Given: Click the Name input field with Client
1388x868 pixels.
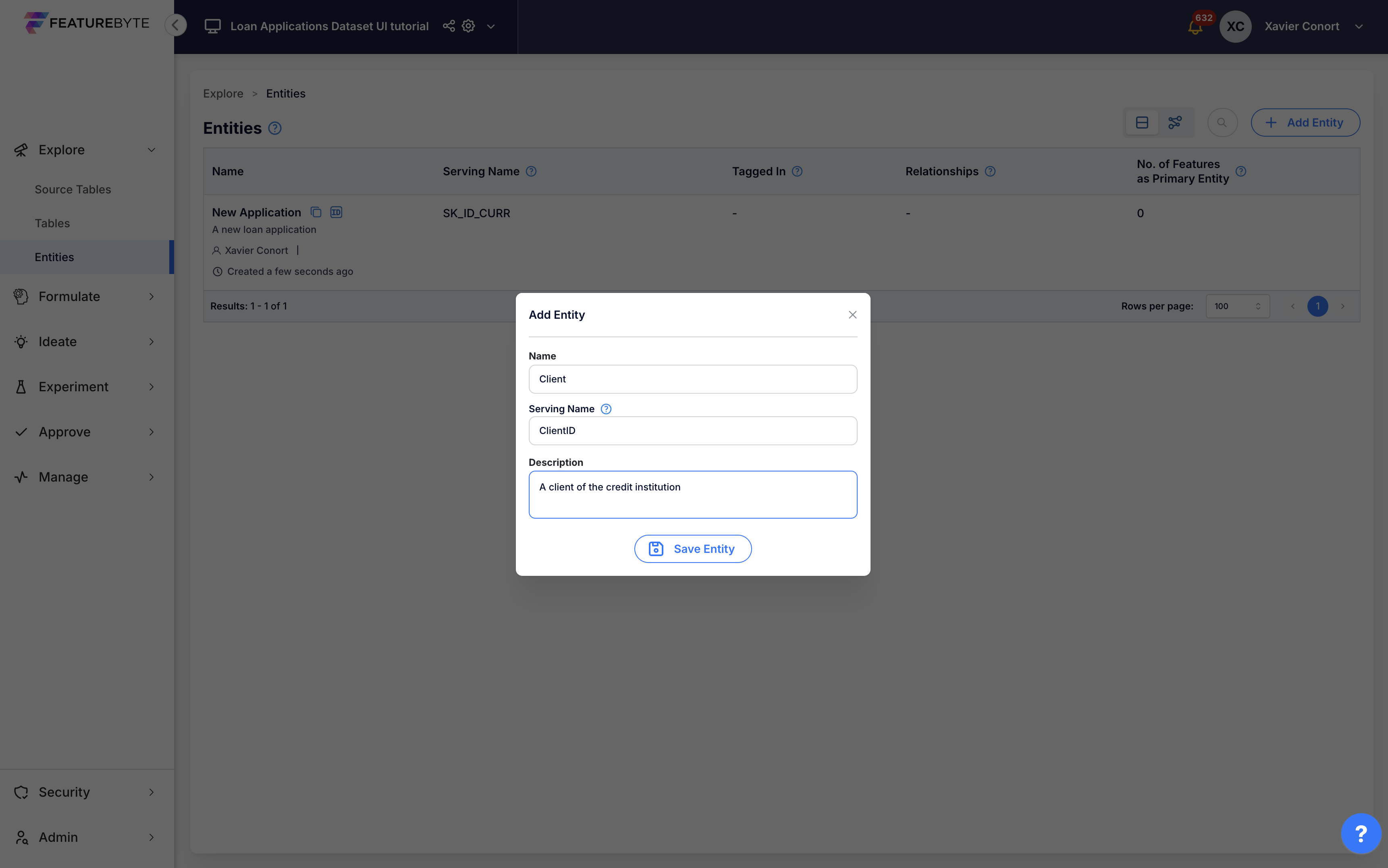Looking at the screenshot, I should 693,379.
